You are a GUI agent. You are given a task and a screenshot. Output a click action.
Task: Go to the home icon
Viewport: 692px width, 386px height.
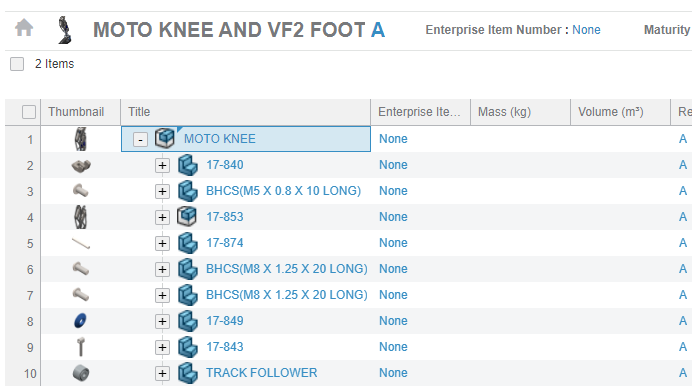(x=24, y=28)
